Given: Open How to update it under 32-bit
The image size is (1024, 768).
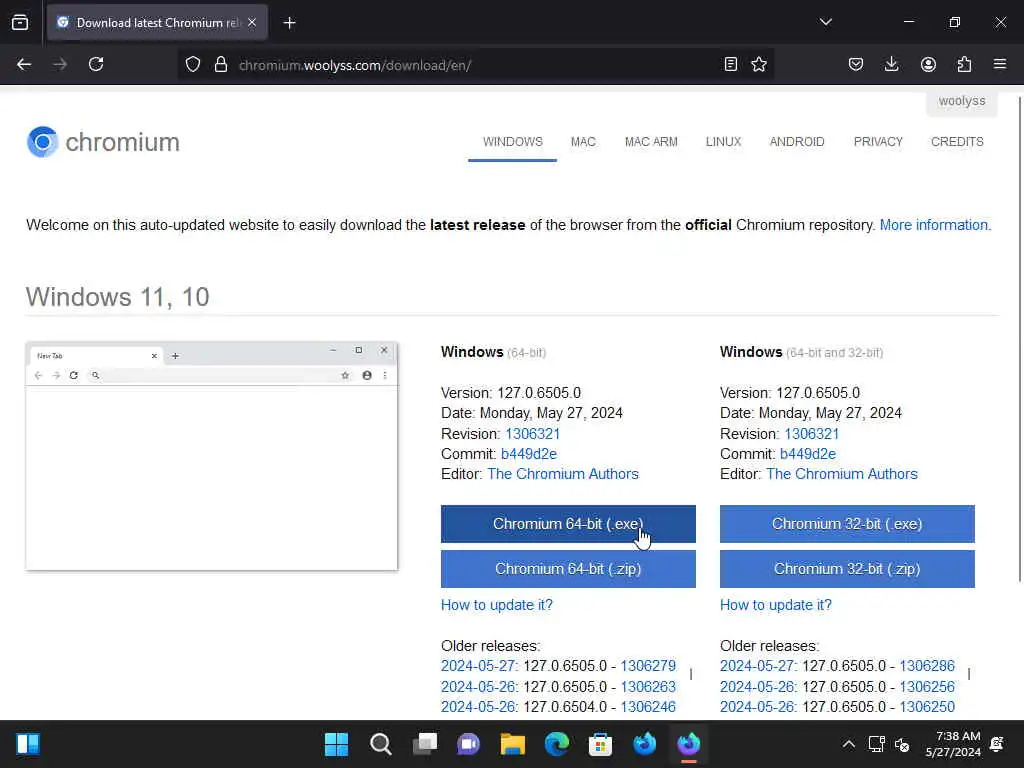Looking at the screenshot, I should [776, 605].
